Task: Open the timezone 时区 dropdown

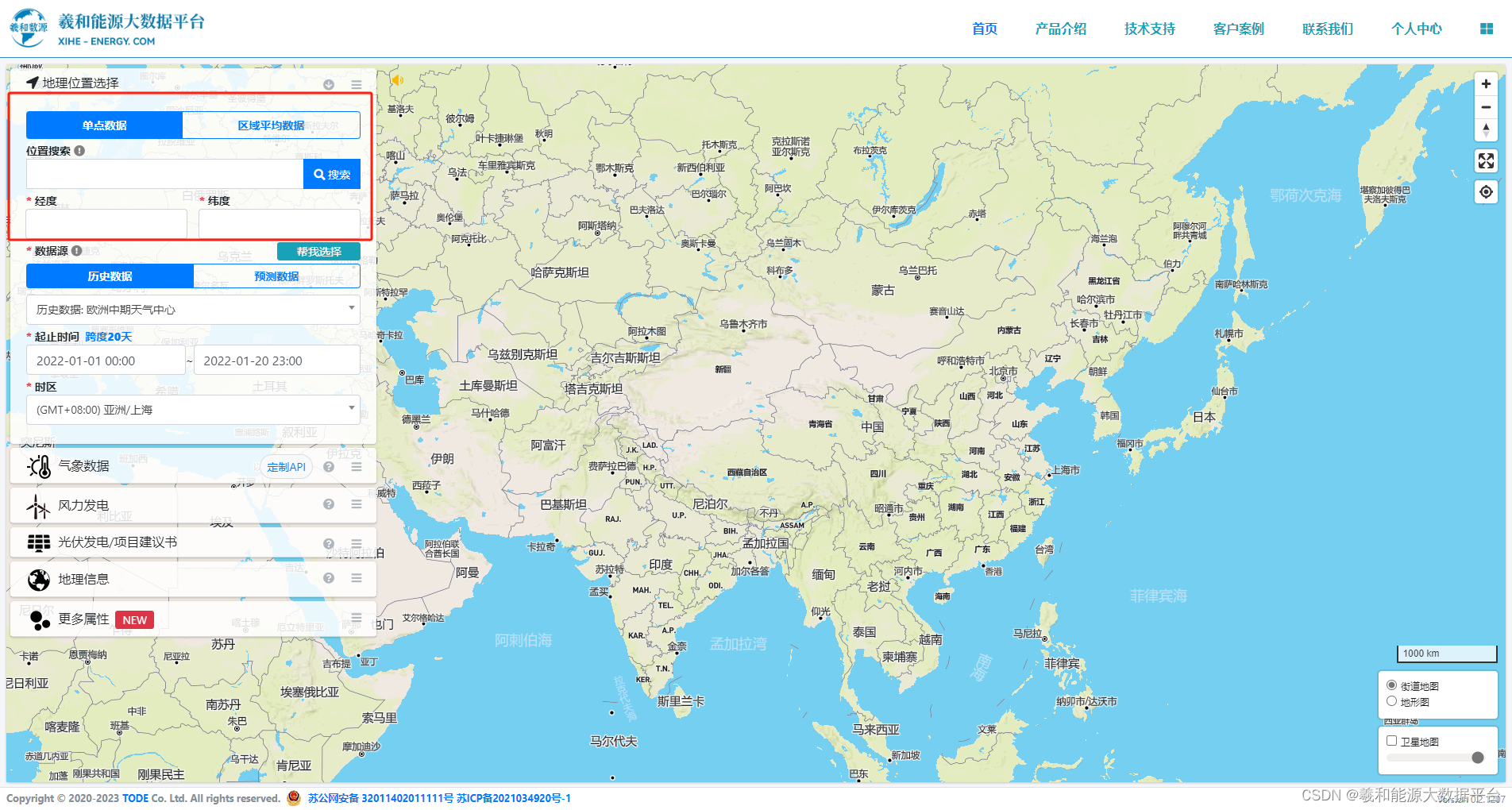Action: (192, 410)
